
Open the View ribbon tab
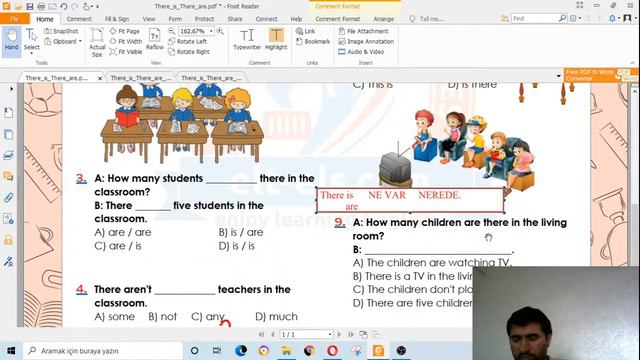(x=149, y=19)
